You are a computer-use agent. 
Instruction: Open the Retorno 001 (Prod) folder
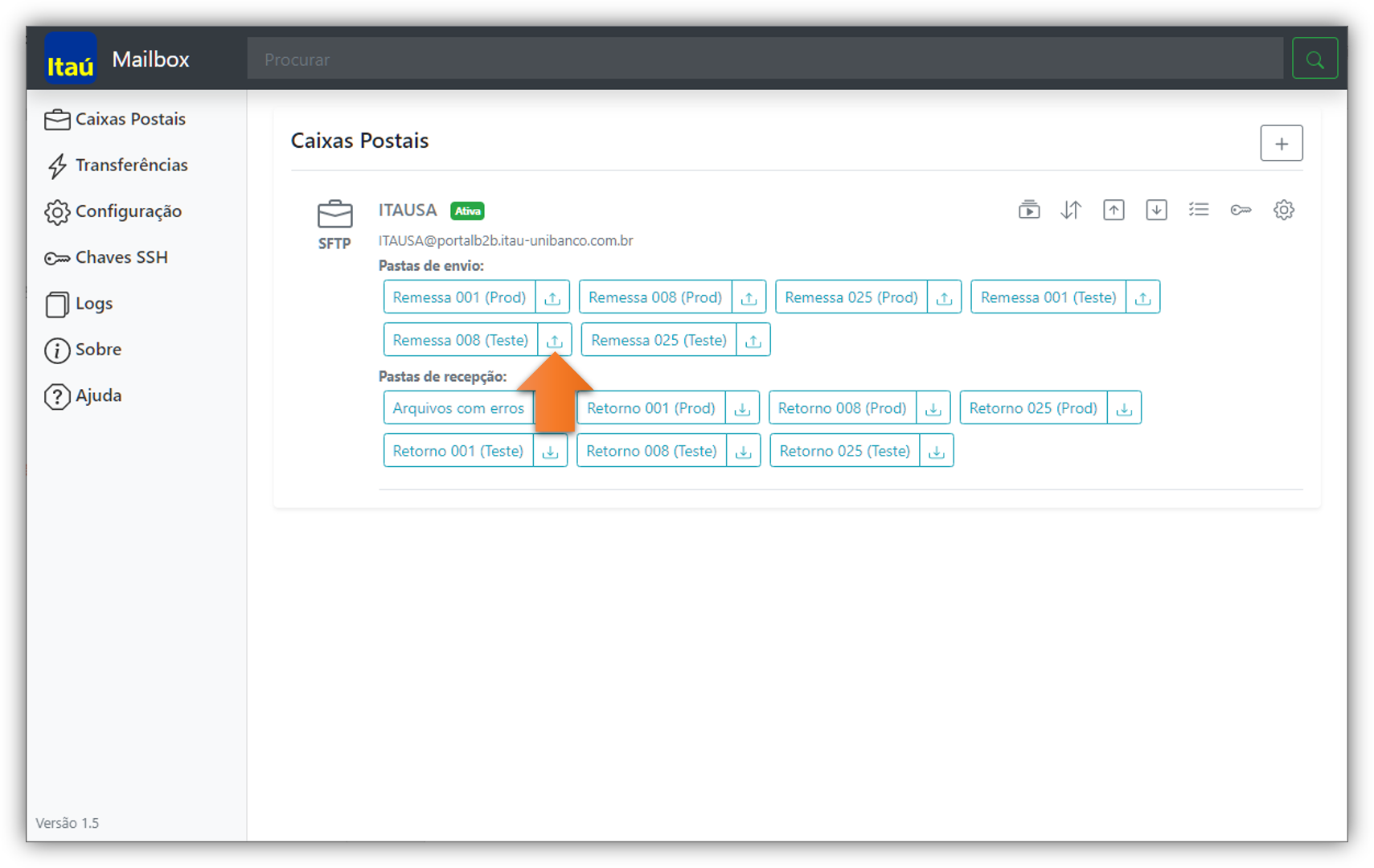651,408
